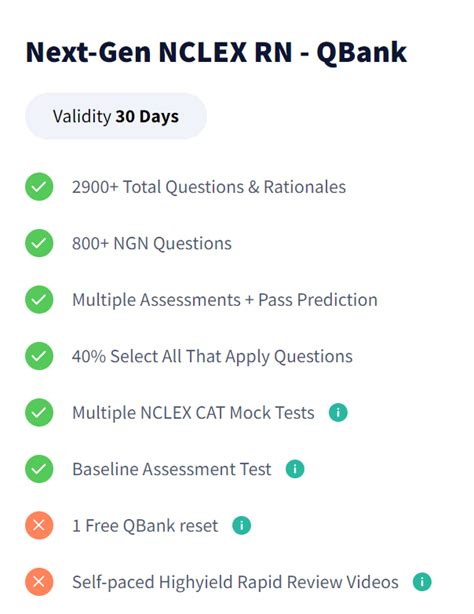Image resolution: width=474 pixels, height=614 pixels.
Task: Click the 2900+ Total Questions & Rationales text
Action: click(x=209, y=187)
